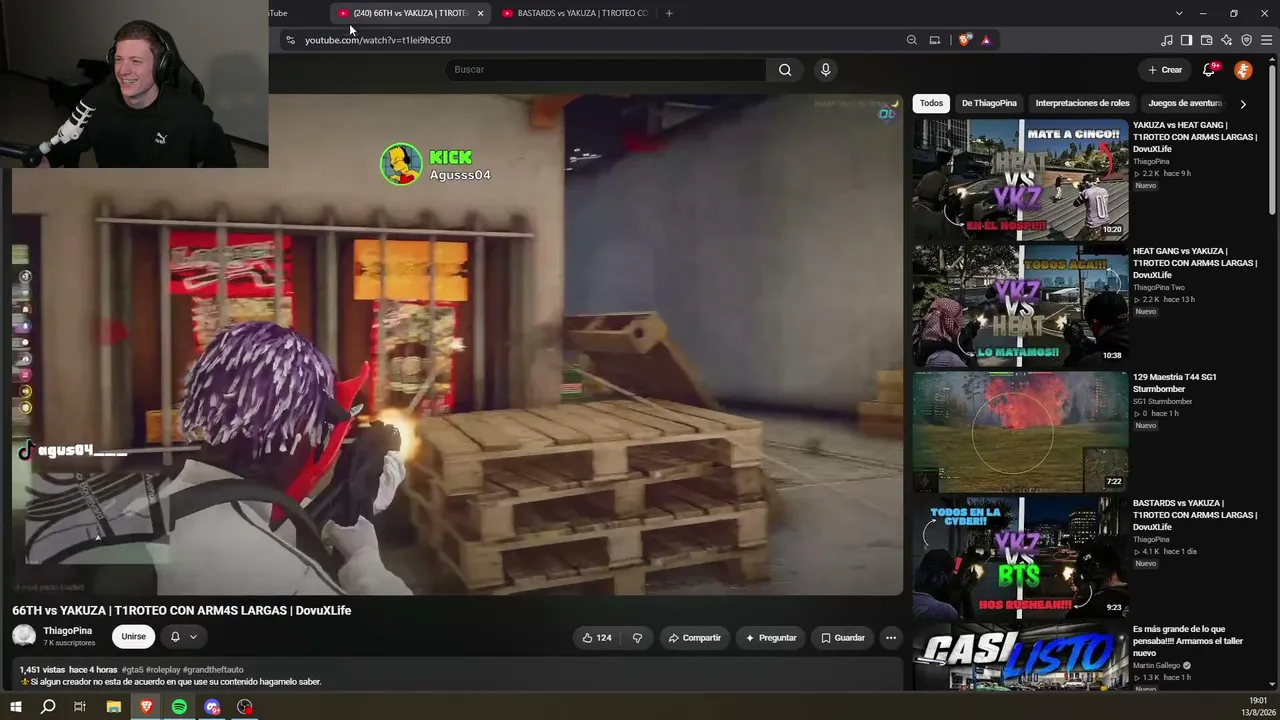
Task: Open 'YAKUZA vs HEAT GANG' video thumbnail
Action: pyautogui.click(x=1020, y=180)
